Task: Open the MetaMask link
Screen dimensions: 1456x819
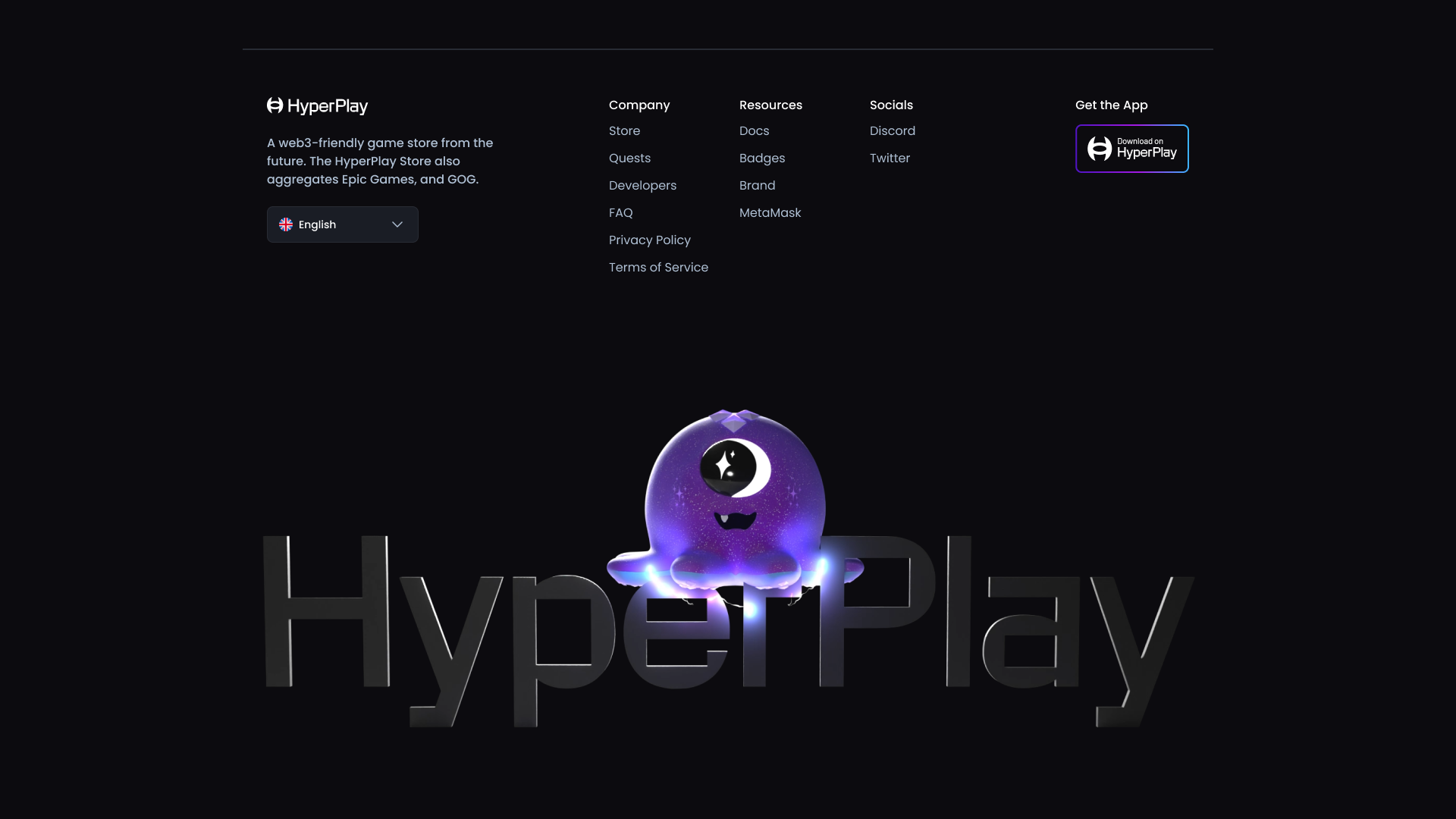Action: coord(770,213)
